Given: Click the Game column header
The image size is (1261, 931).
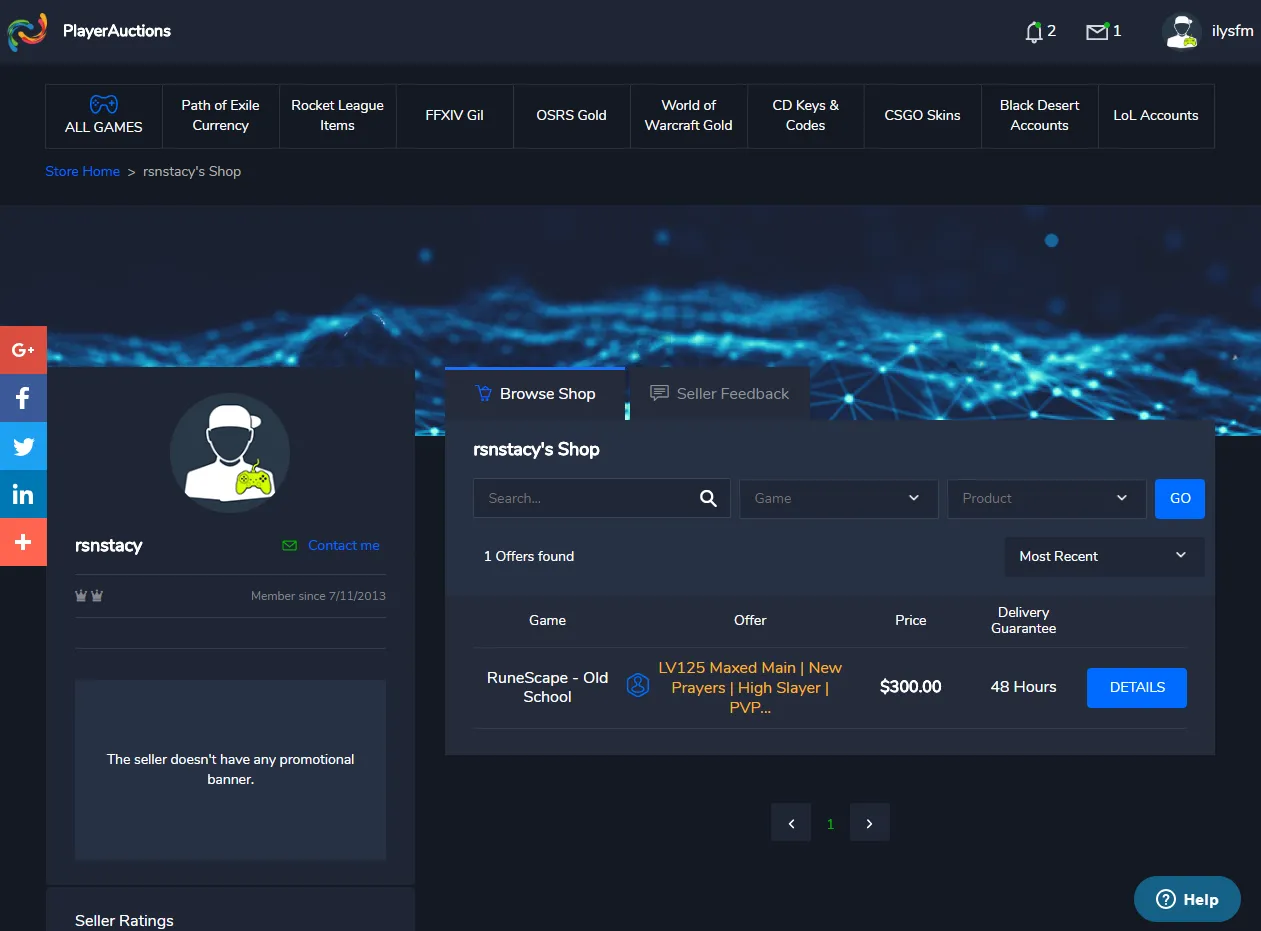Looking at the screenshot, I should [548, 620].
